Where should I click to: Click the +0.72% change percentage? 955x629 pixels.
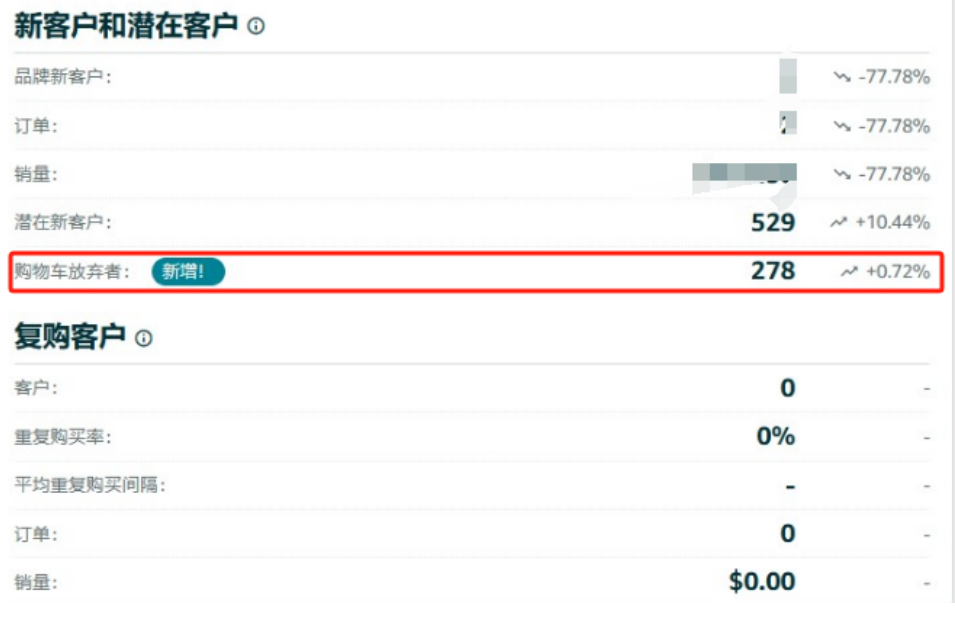pyautogui.click(x=898, y=271)
